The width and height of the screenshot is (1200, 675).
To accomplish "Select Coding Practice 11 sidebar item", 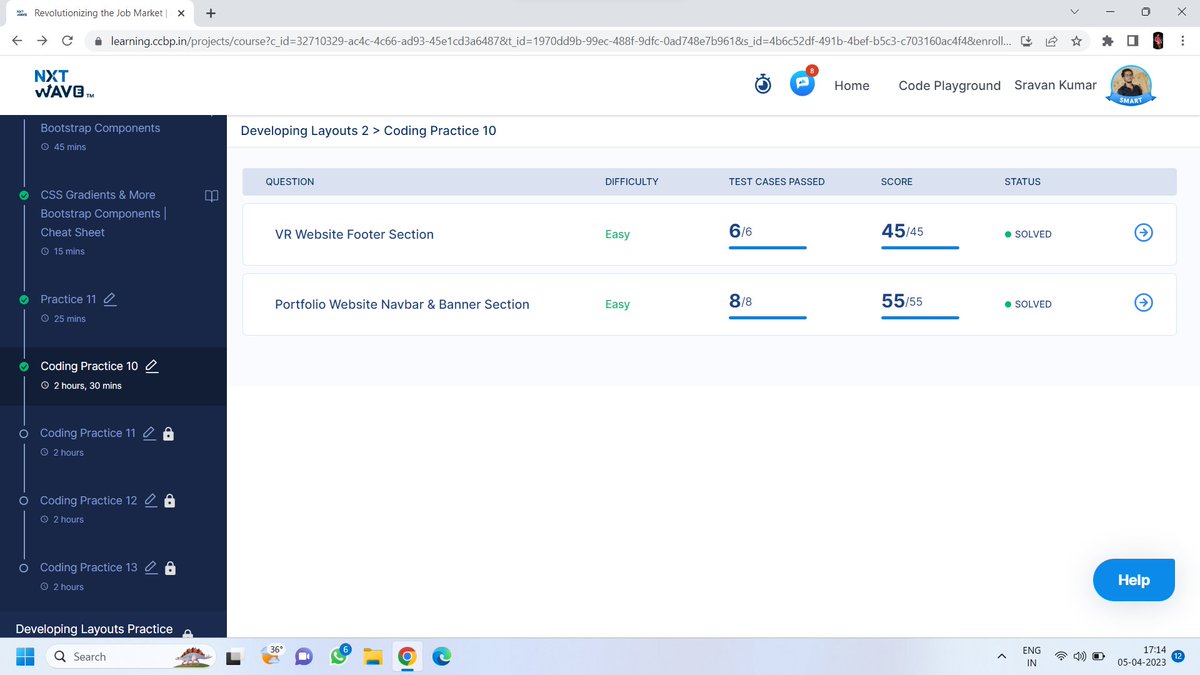I will point(88,433).
